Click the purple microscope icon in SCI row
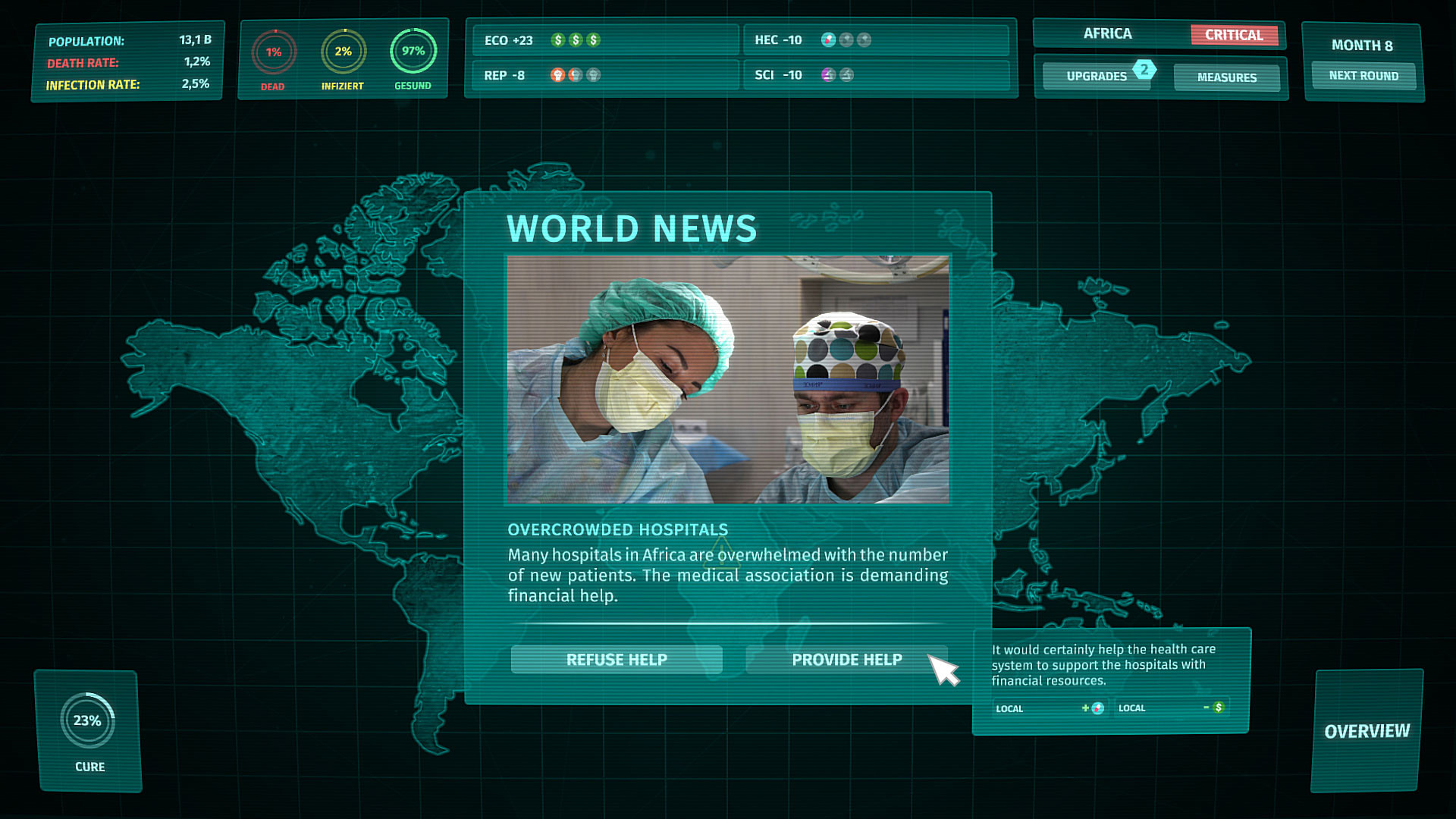 828,75
